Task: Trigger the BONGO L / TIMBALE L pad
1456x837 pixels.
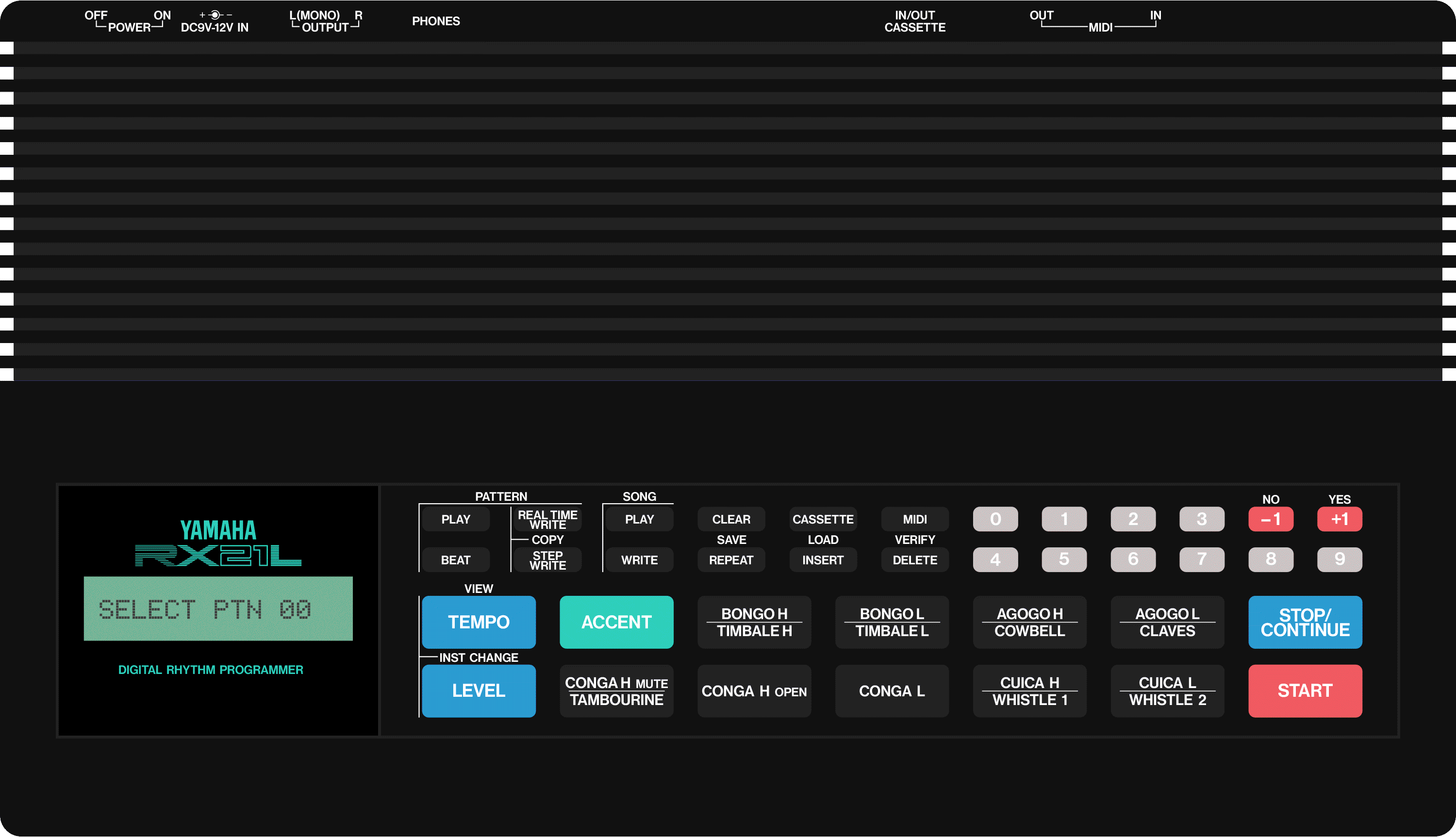Action: click(x=892, y=622)
